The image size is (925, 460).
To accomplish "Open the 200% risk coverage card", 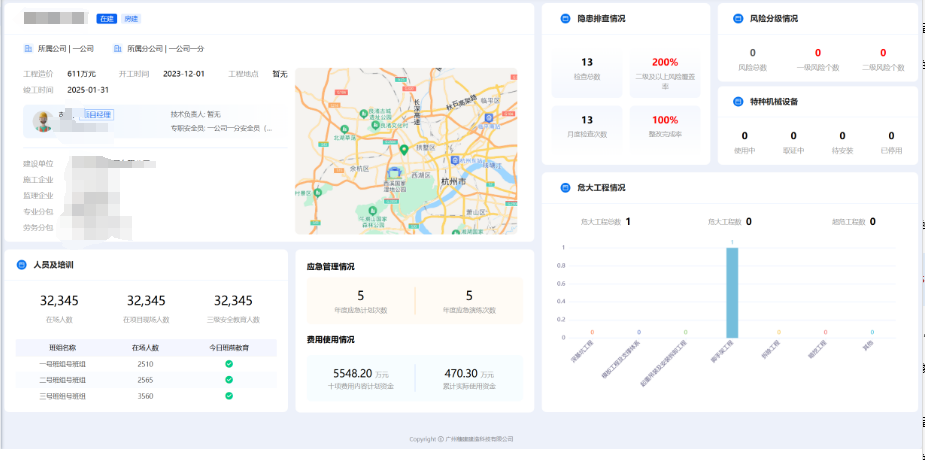I will tap(665, 73).
